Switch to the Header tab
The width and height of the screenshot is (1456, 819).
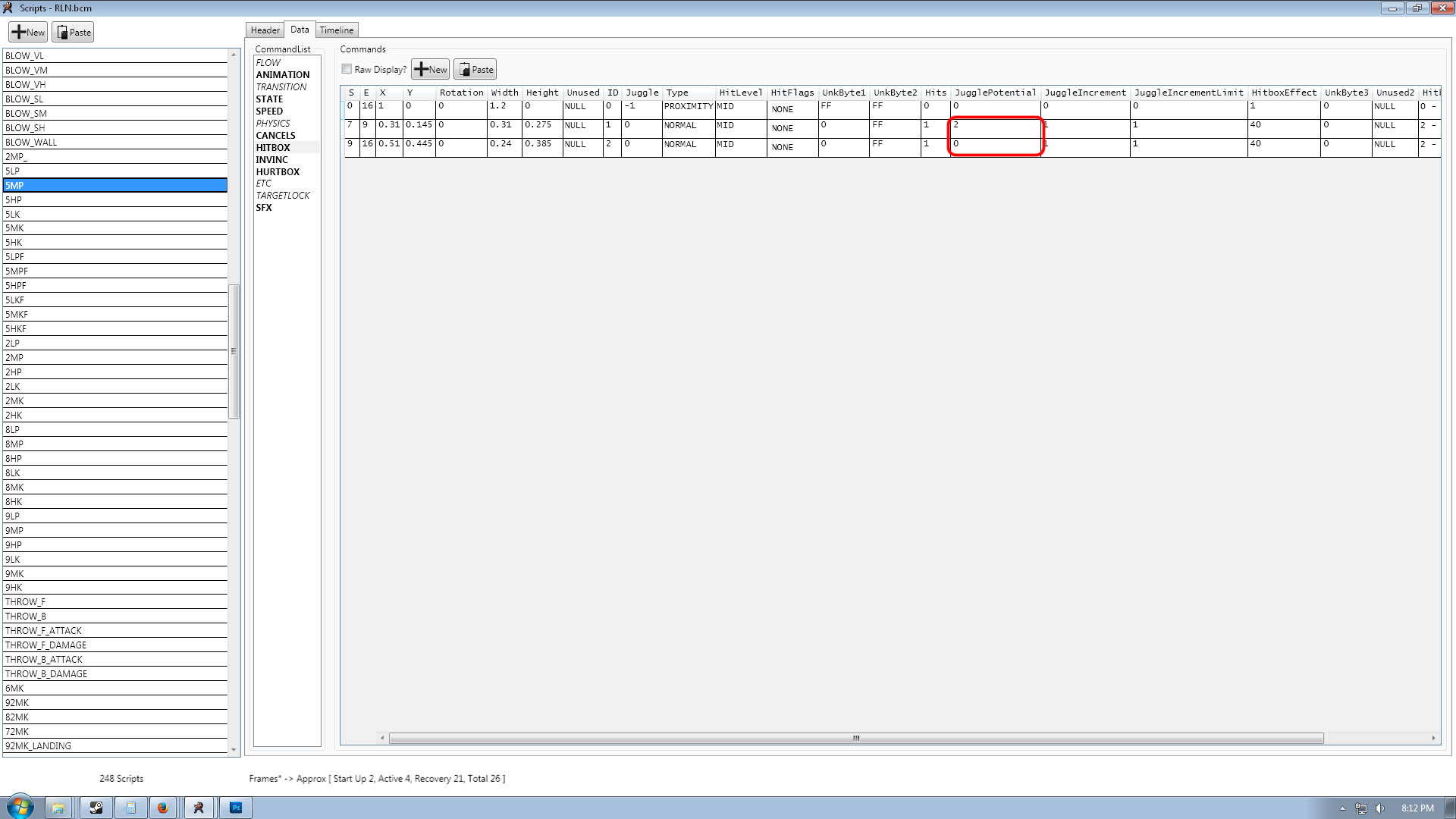[265, 30]
